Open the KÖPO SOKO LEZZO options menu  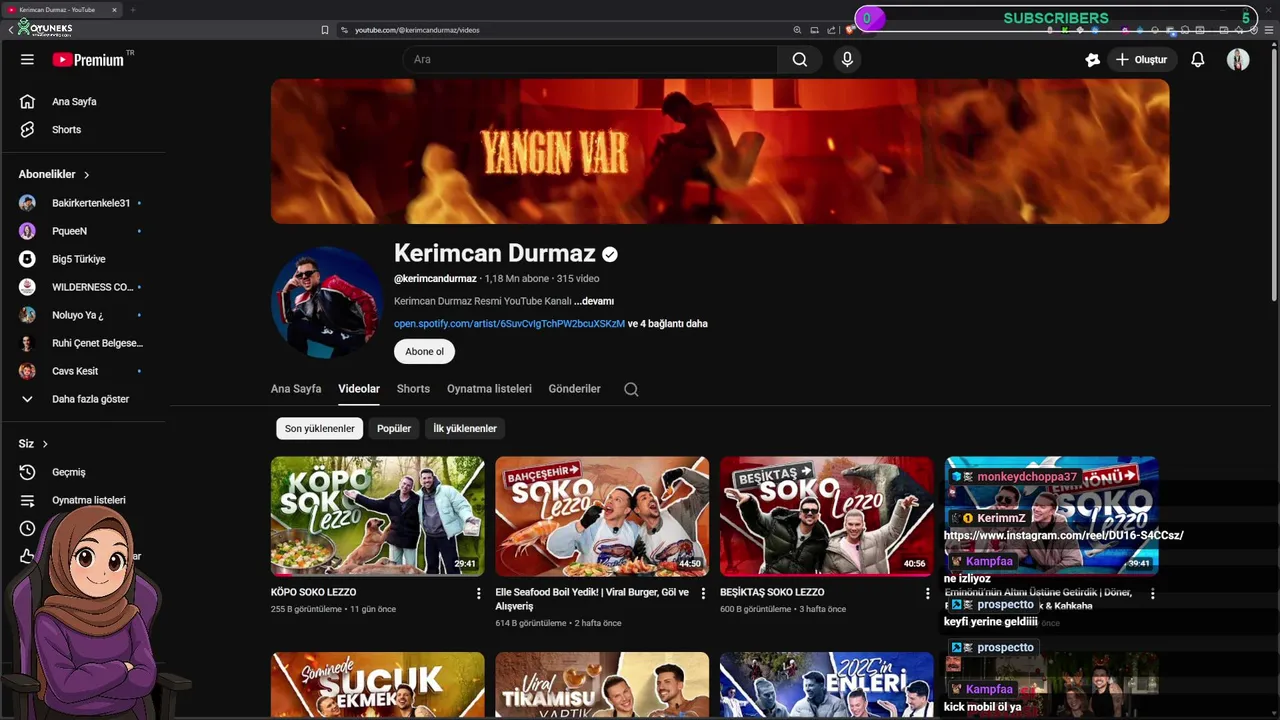coord(478,594)
